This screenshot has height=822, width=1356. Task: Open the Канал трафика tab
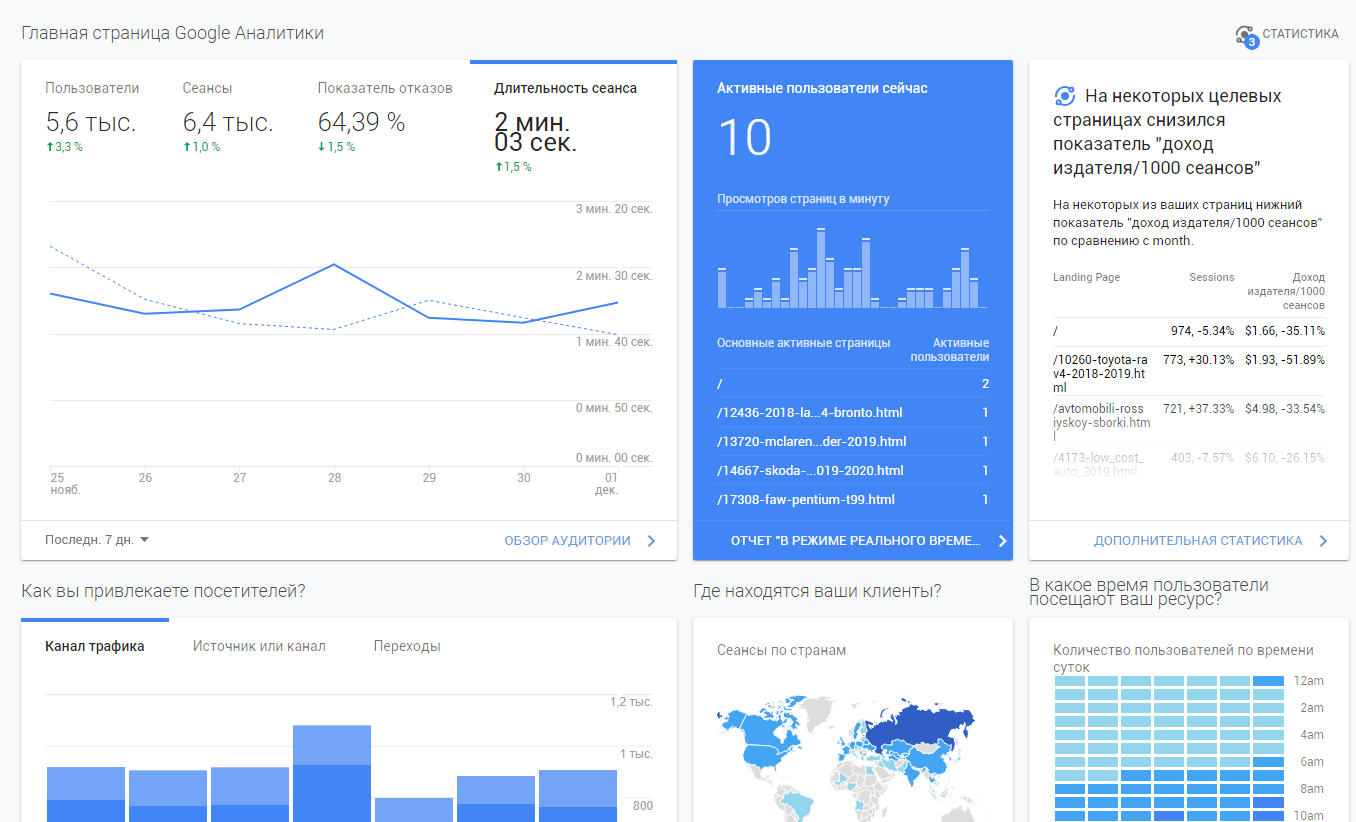[95, 646]
